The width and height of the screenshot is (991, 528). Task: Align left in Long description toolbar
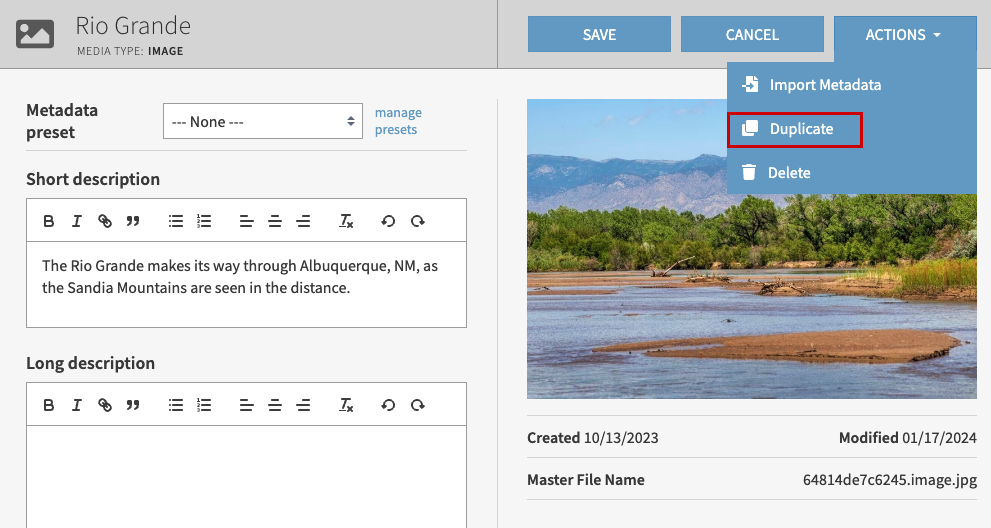click(246, 405)
